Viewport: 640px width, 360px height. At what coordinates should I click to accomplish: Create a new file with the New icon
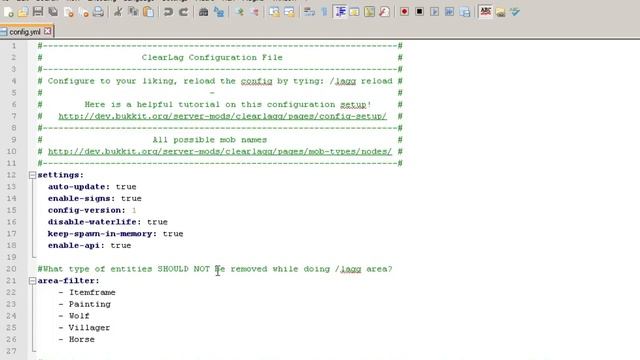8,12
